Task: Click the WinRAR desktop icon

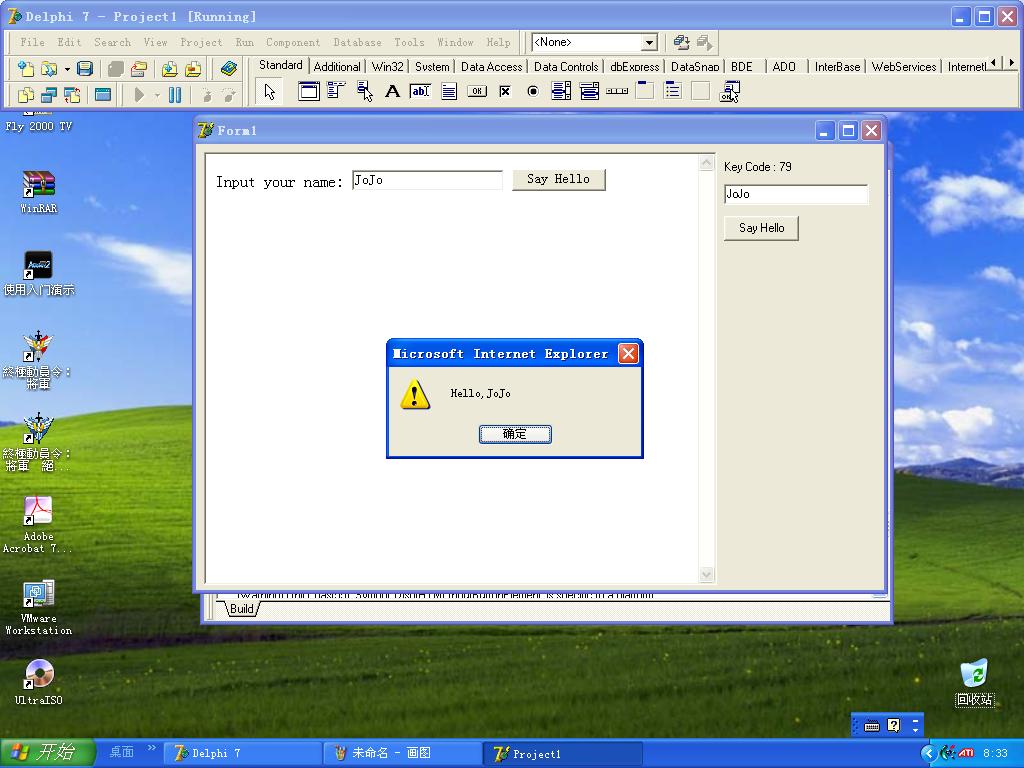Action: point(39,192)
